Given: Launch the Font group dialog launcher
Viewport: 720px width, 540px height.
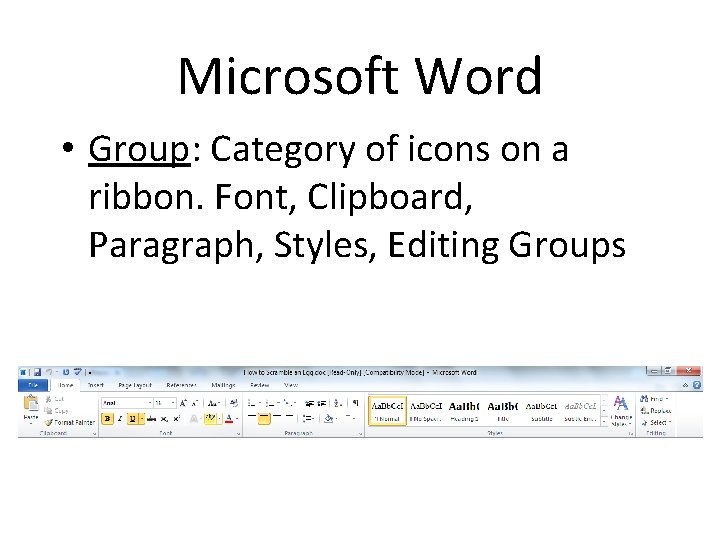Looking at the screenshot, I should 239,433.
